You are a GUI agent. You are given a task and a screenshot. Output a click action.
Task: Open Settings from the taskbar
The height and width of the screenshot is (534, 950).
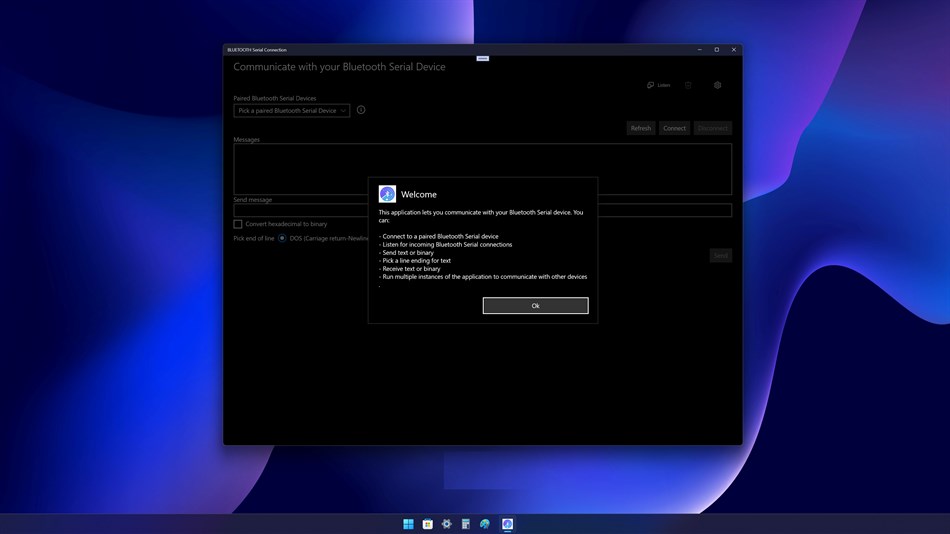pyautogui.click(x=447, y=524)
